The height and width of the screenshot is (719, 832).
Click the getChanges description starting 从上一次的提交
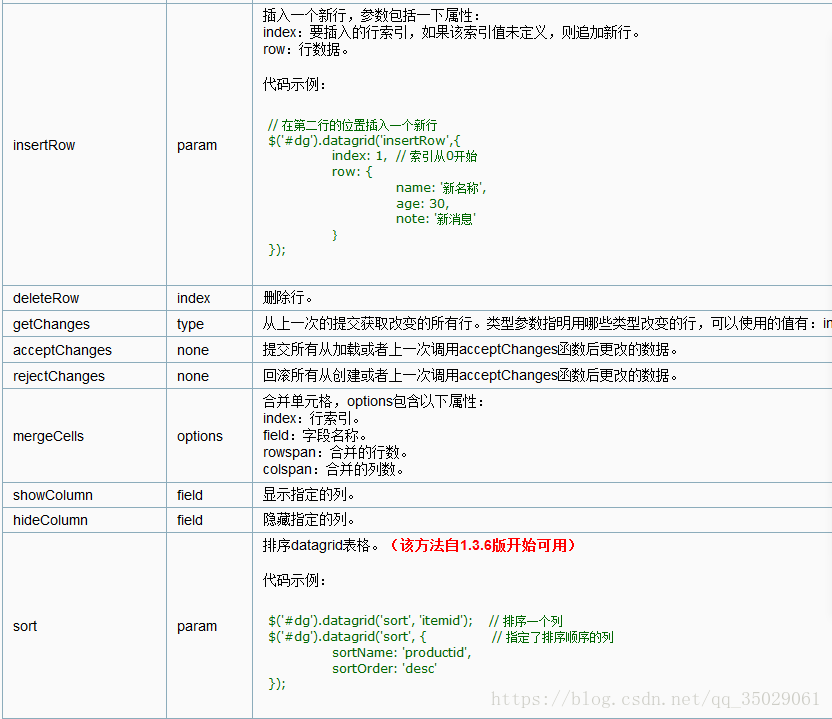point(547,324)
